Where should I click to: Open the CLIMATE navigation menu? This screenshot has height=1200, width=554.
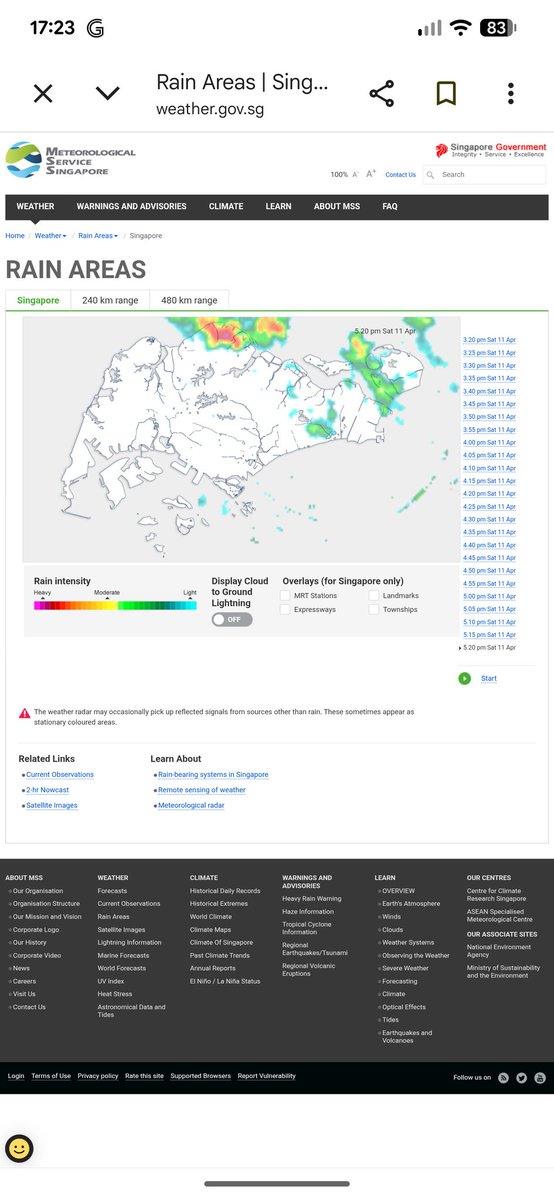point(226,207)
